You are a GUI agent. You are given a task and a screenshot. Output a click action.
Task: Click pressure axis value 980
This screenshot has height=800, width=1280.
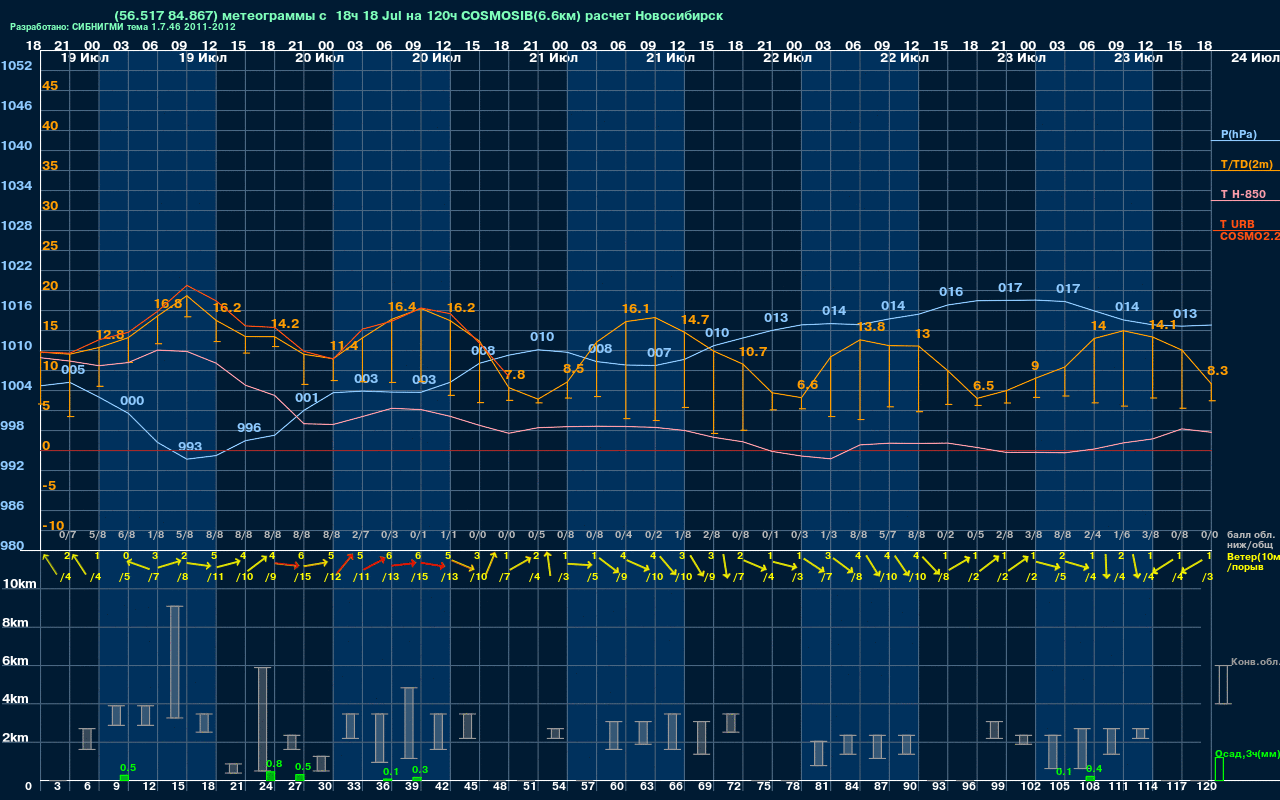12,546
